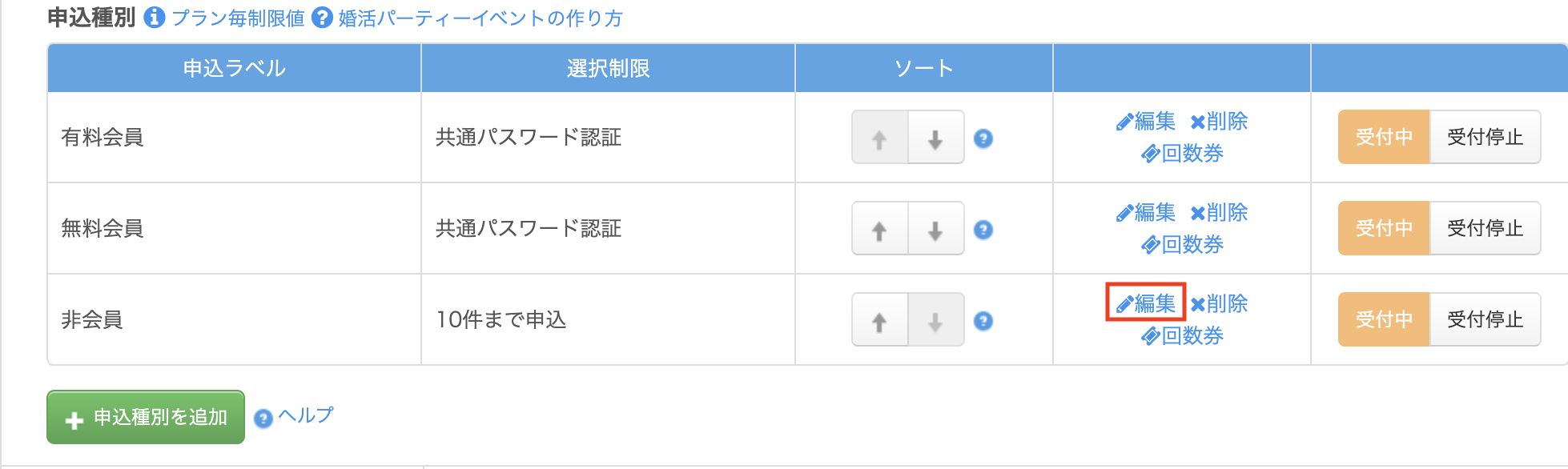
Task: Set 非会員 to 受付停止
Action: pos(1485,319)
